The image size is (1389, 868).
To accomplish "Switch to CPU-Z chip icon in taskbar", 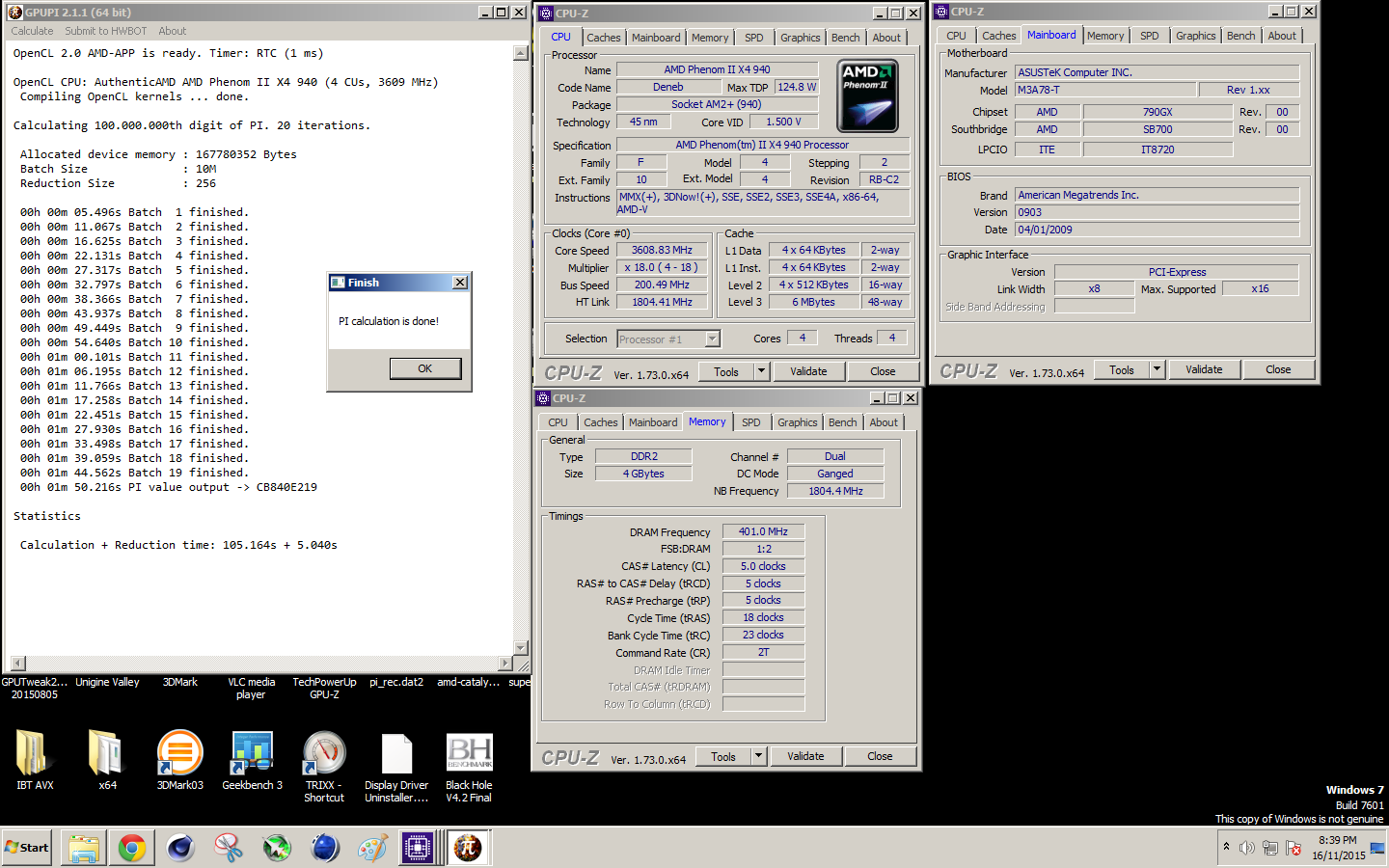I will pos(418,848).
